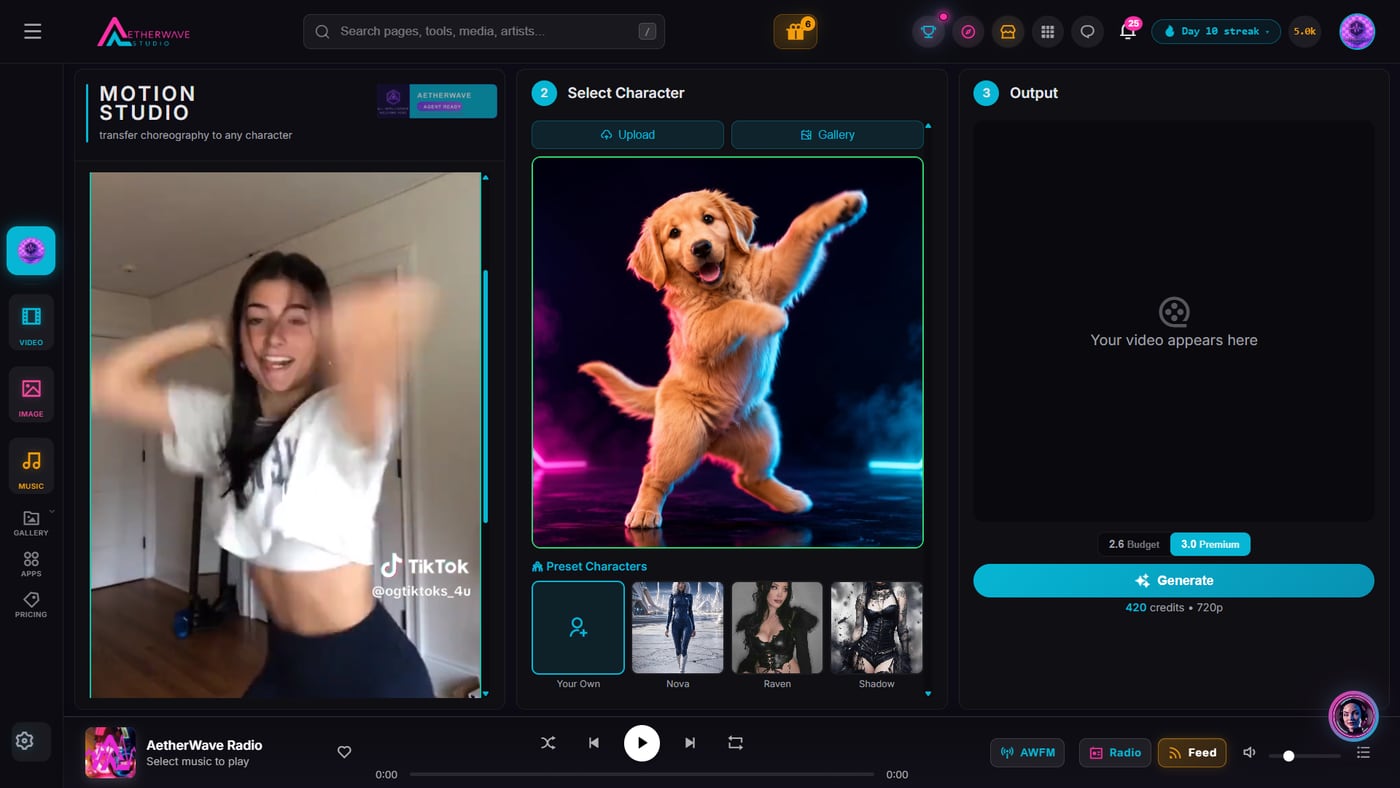Open the Pricing sidebar item
The height and width of the screenshot is (788, 1400).
[x=31, y=605]
